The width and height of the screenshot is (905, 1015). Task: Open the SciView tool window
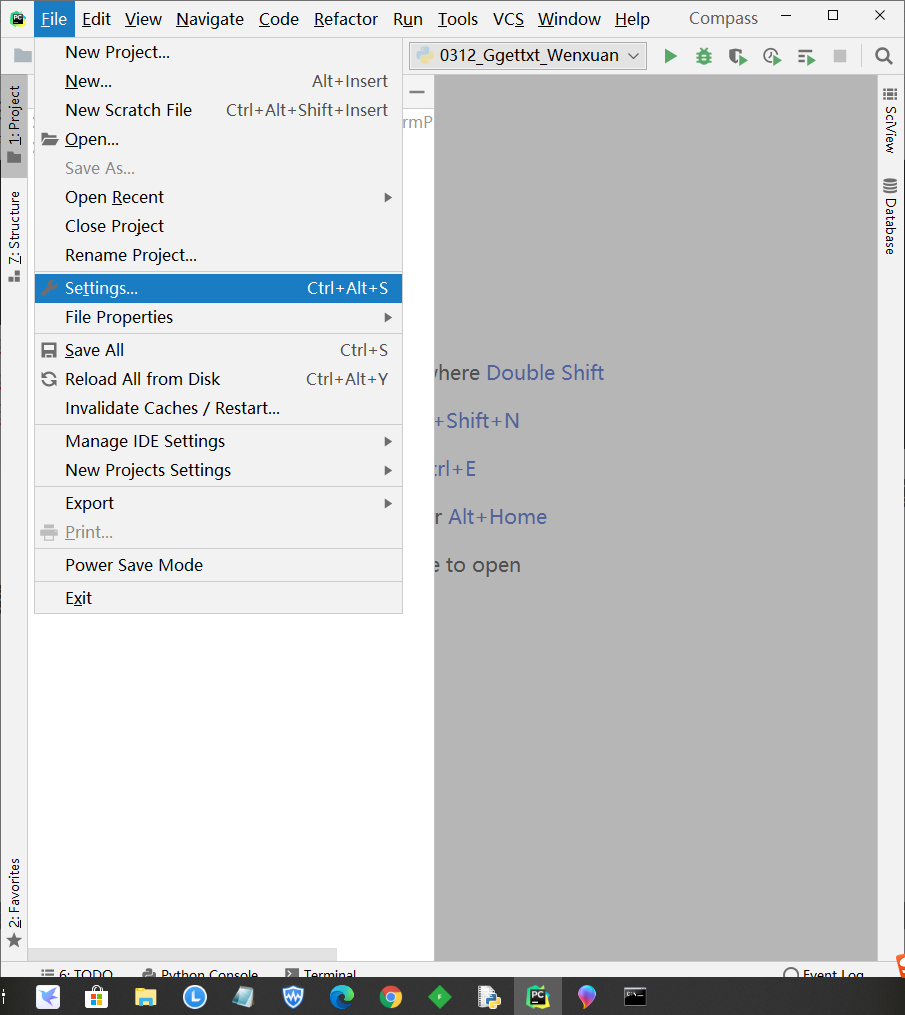890,121
